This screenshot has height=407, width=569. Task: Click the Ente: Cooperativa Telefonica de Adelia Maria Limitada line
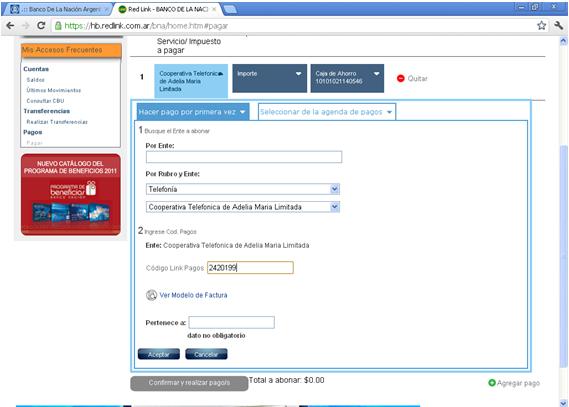(227, 245)
